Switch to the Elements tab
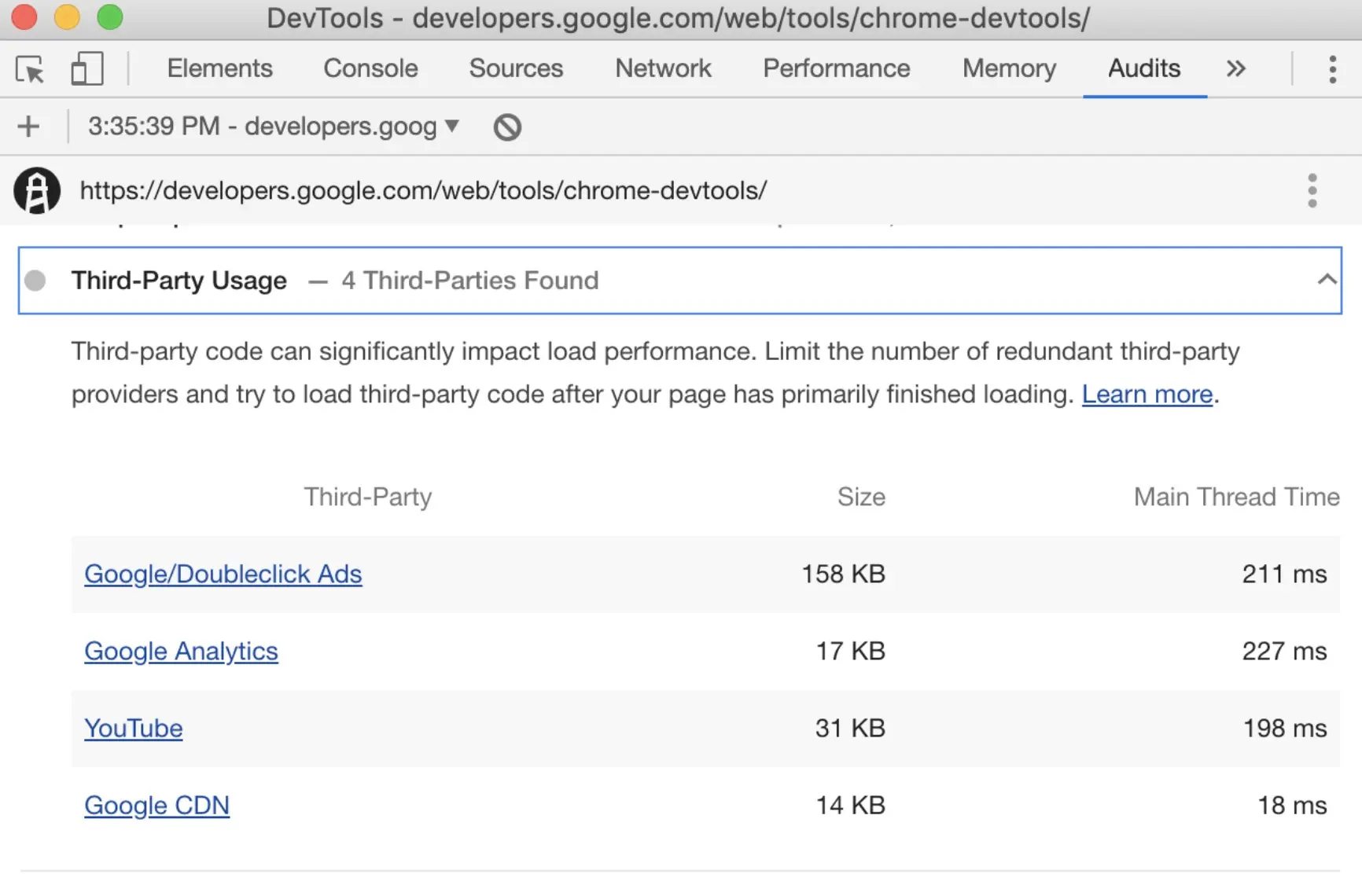 coord(219,68)
